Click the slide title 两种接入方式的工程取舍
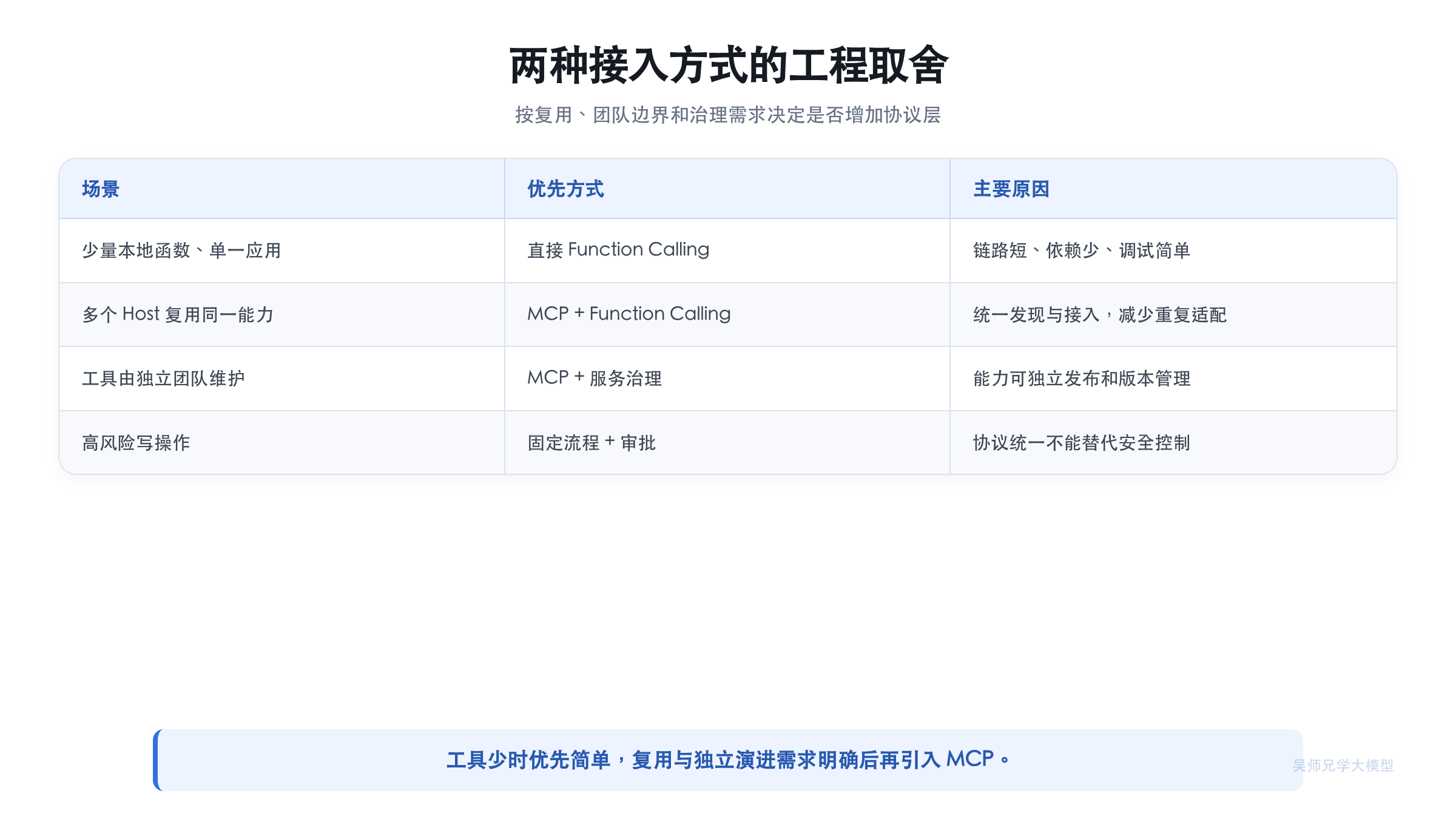The width and height of the screenshot is (1456, 819). pyautogui.click(x=728, y=66)
